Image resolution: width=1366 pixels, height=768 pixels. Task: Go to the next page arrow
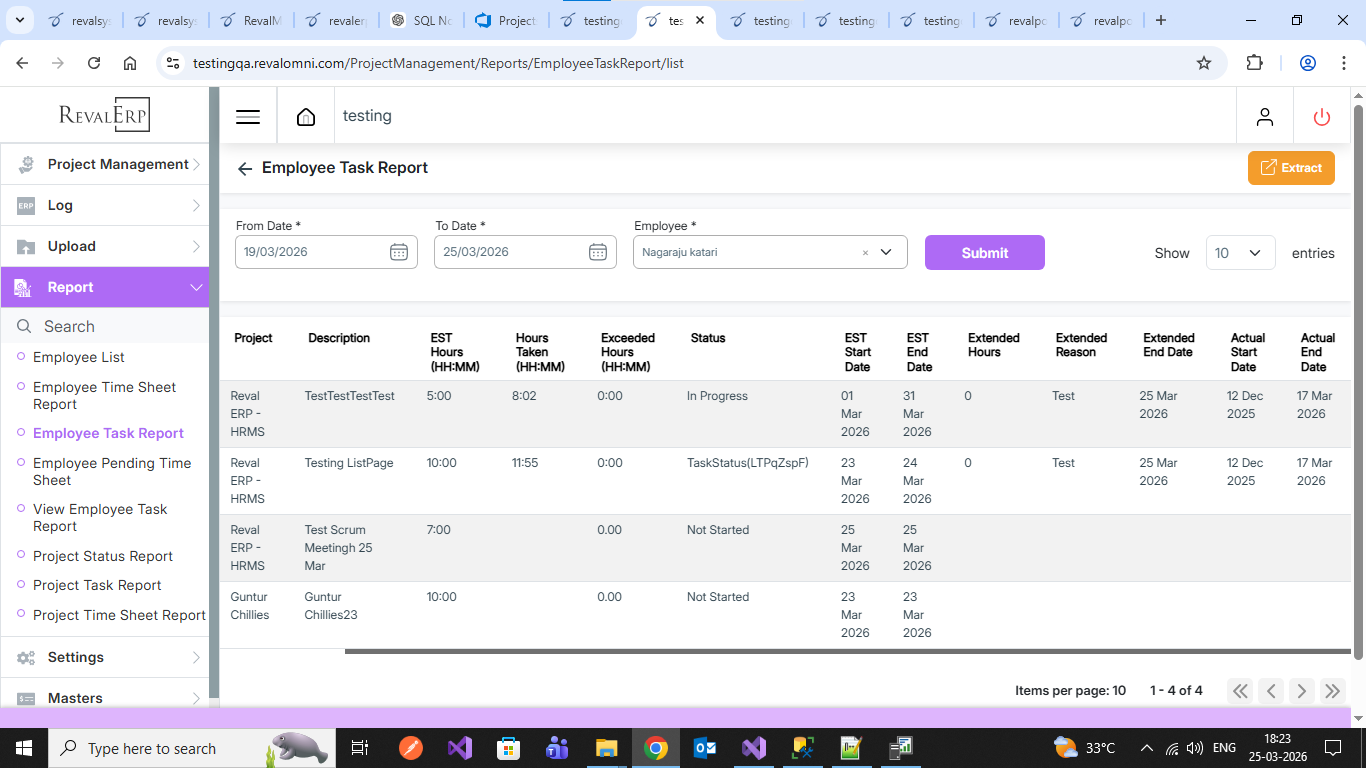[x=1301, y=691]
